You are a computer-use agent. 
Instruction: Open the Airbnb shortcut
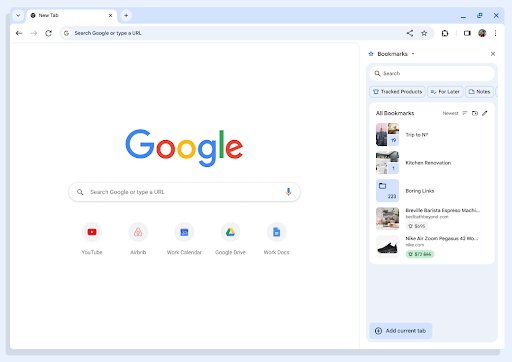138,238
